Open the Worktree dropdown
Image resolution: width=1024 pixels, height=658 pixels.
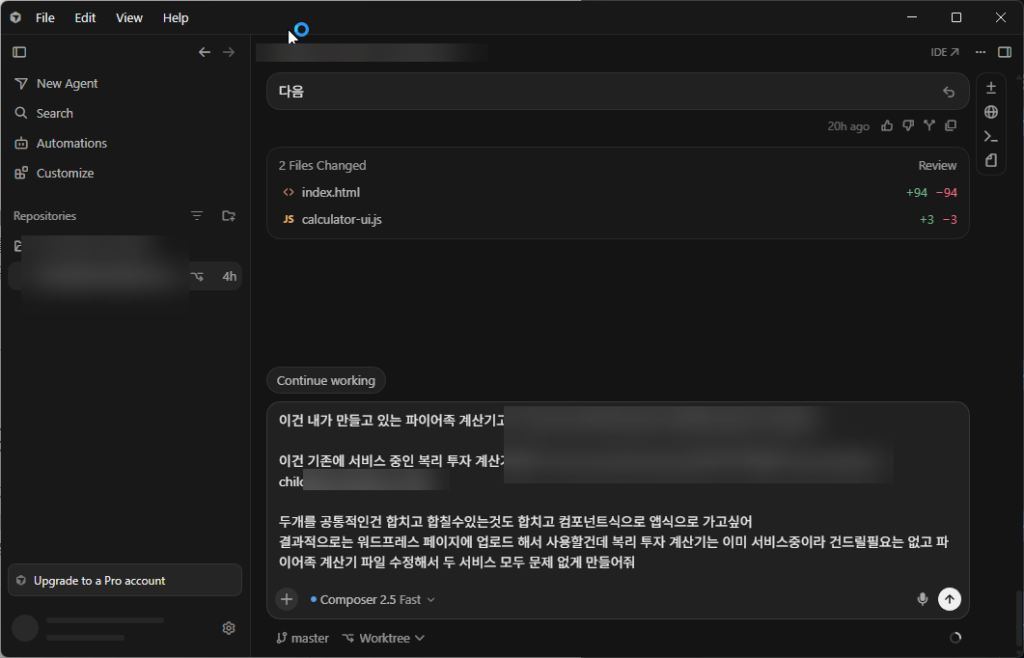coord(384,638)
